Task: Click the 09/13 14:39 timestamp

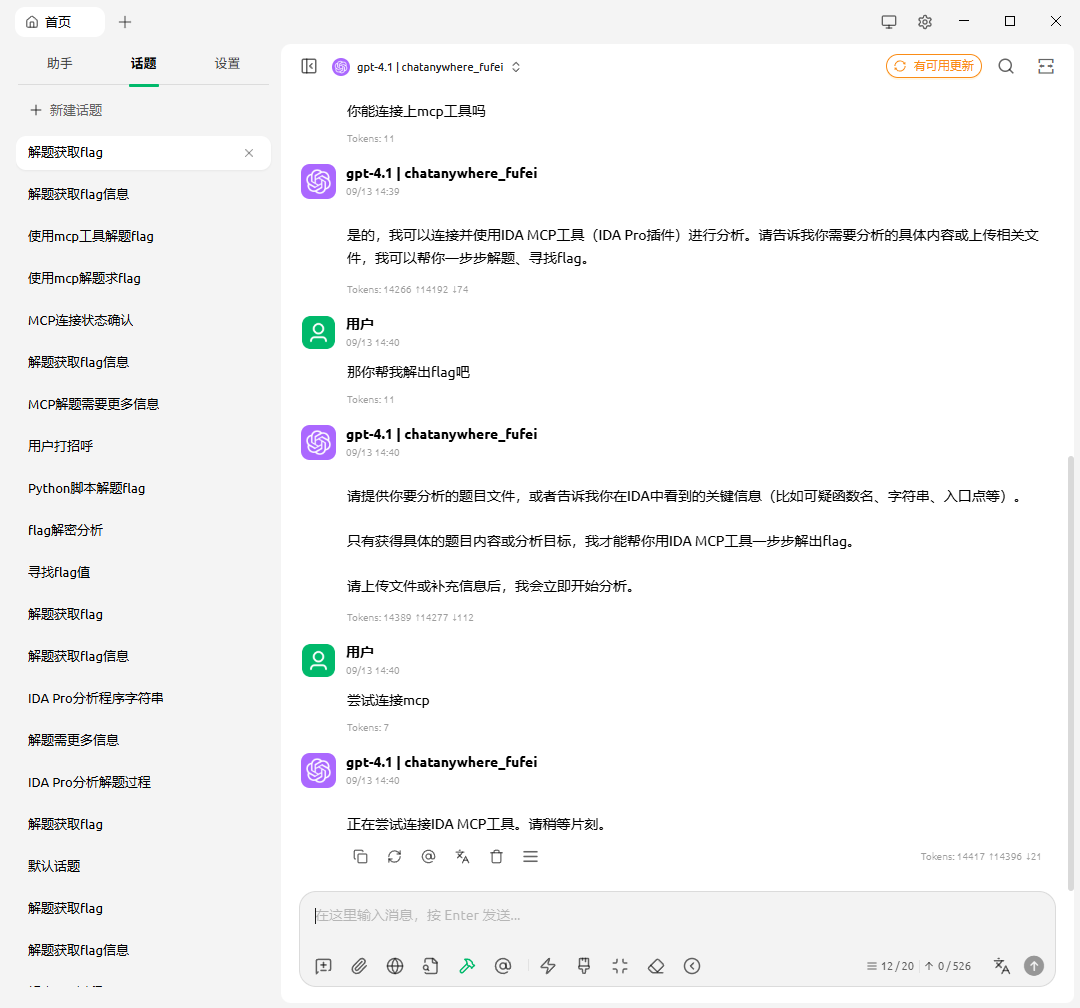Action: (x=373, y=192)
